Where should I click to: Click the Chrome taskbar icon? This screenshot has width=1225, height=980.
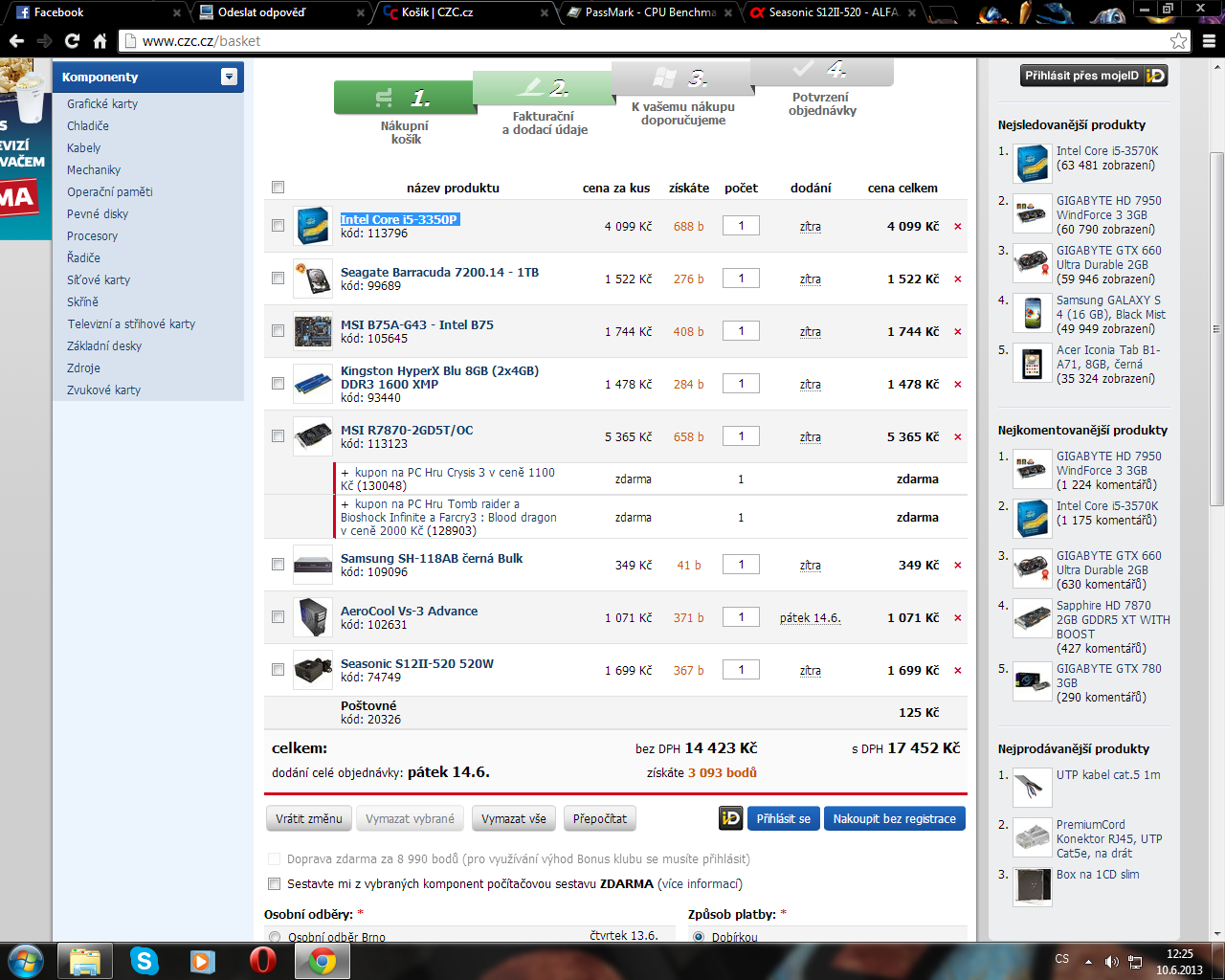pos(323,961)
